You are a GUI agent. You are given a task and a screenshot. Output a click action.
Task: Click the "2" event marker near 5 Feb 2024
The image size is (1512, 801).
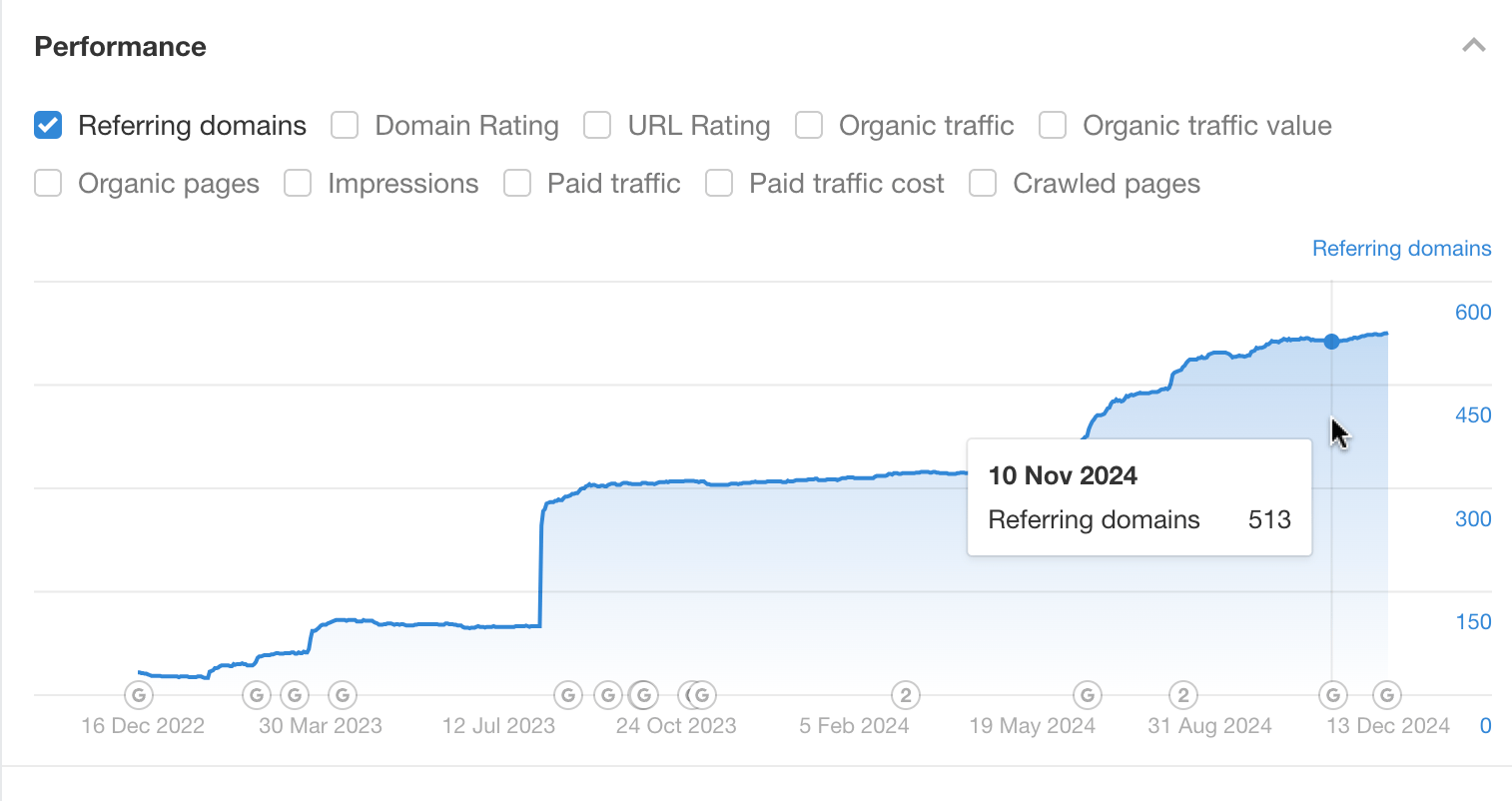[x=906, y=695]
